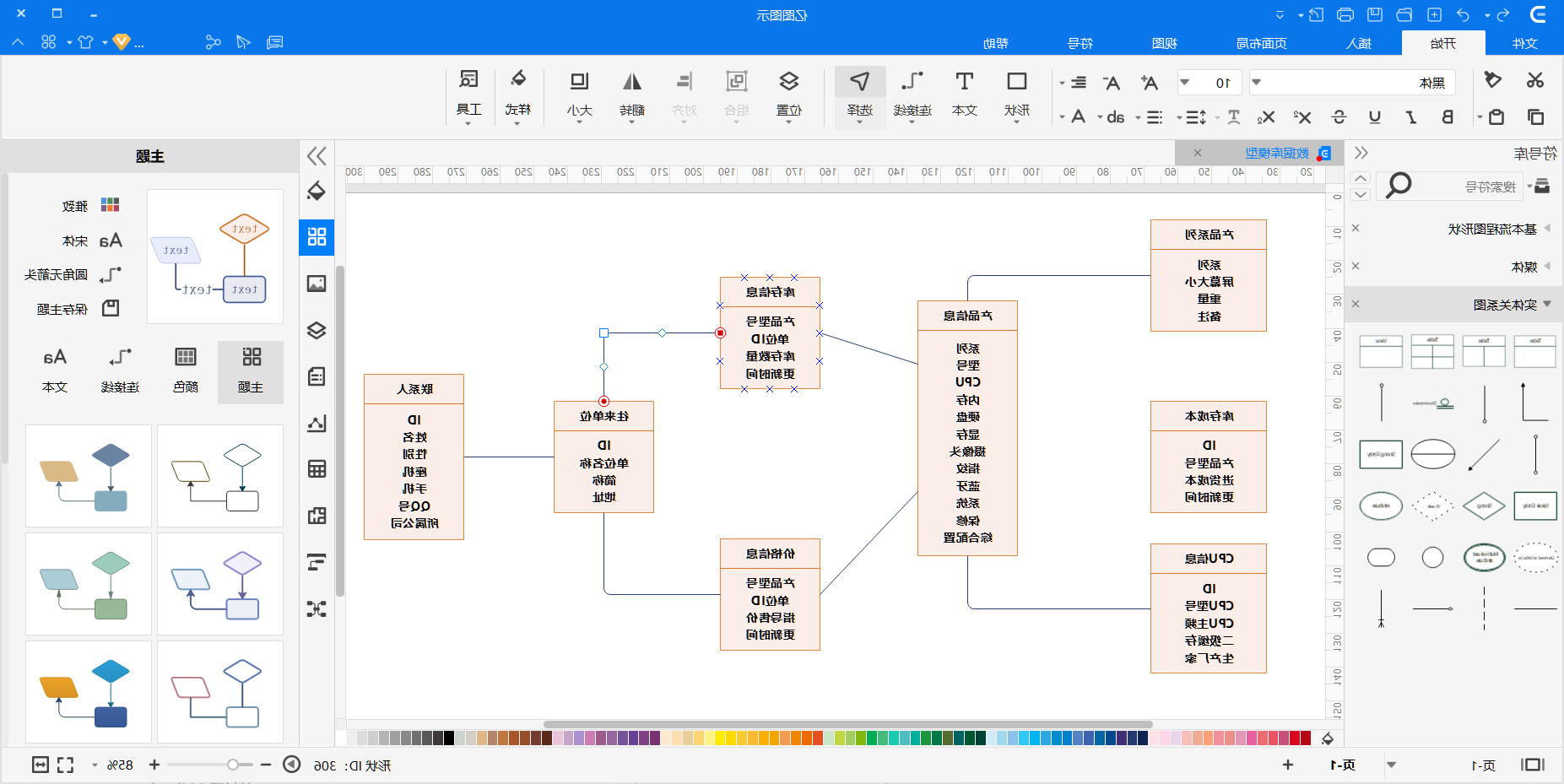
Task: Click the zoom in plus button
Action: click(x=154, y=765)
